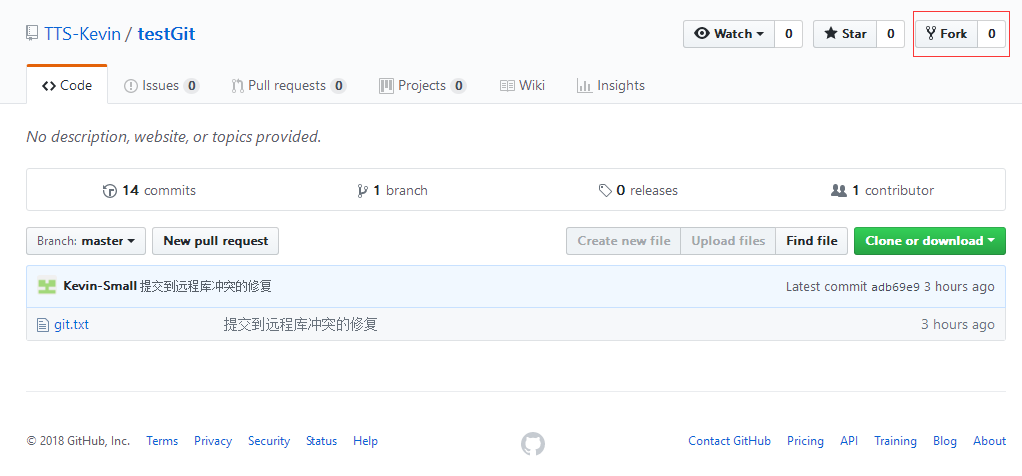1022x476 pixels.
Task: Open the git.txt file
Action: tap(72, 324)
